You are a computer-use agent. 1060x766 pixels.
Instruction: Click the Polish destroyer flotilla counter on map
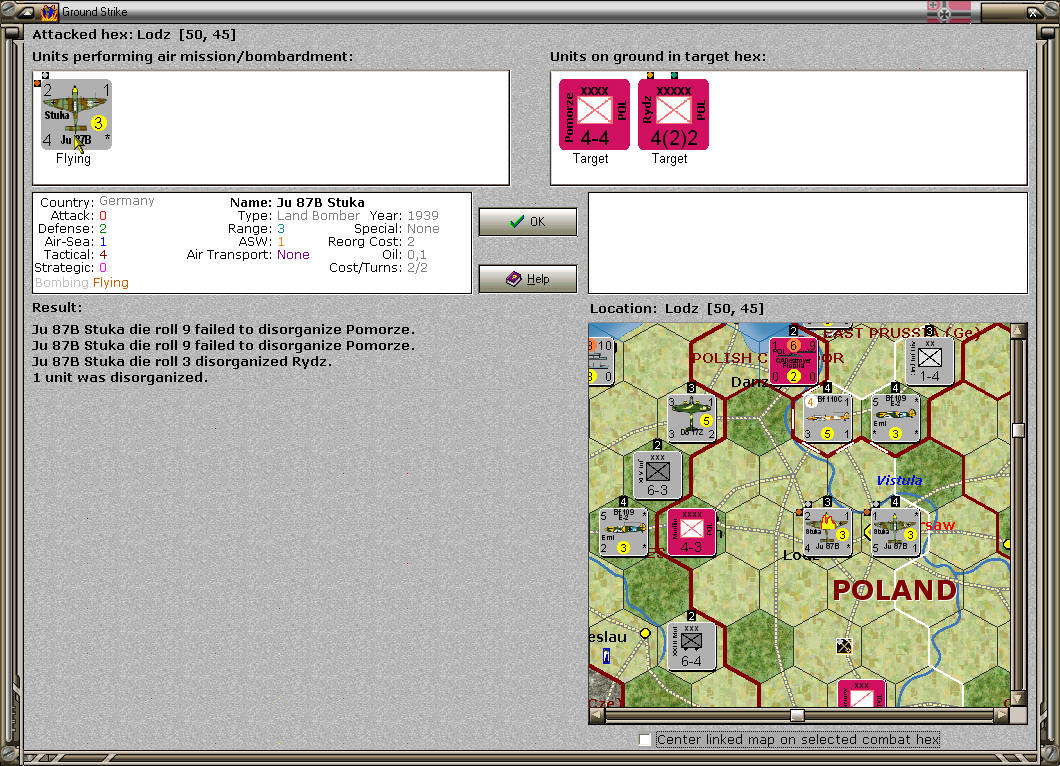[x=794, y=360]
